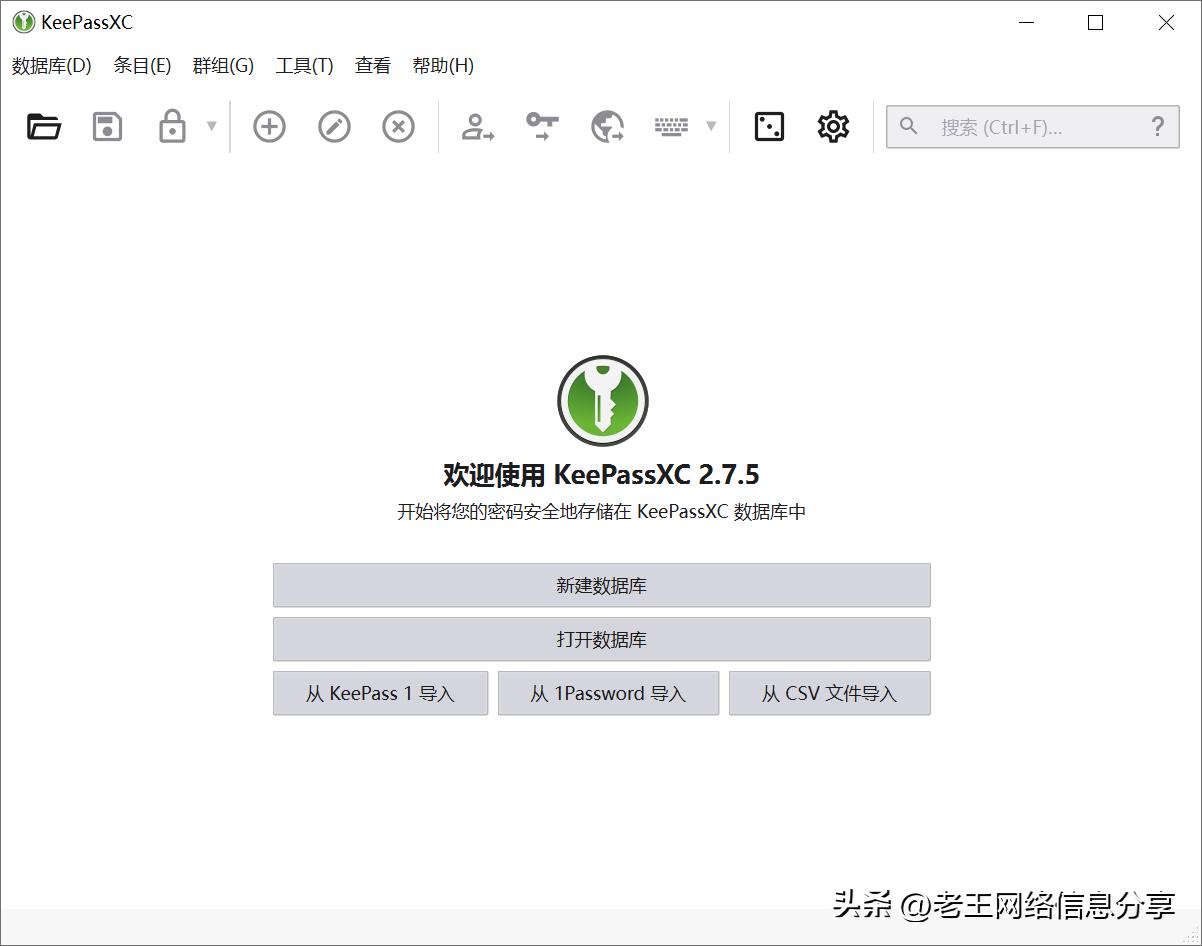Open the 帮助(H) menu
Viewport: 1202px width, 946px height.
(443, 66)
